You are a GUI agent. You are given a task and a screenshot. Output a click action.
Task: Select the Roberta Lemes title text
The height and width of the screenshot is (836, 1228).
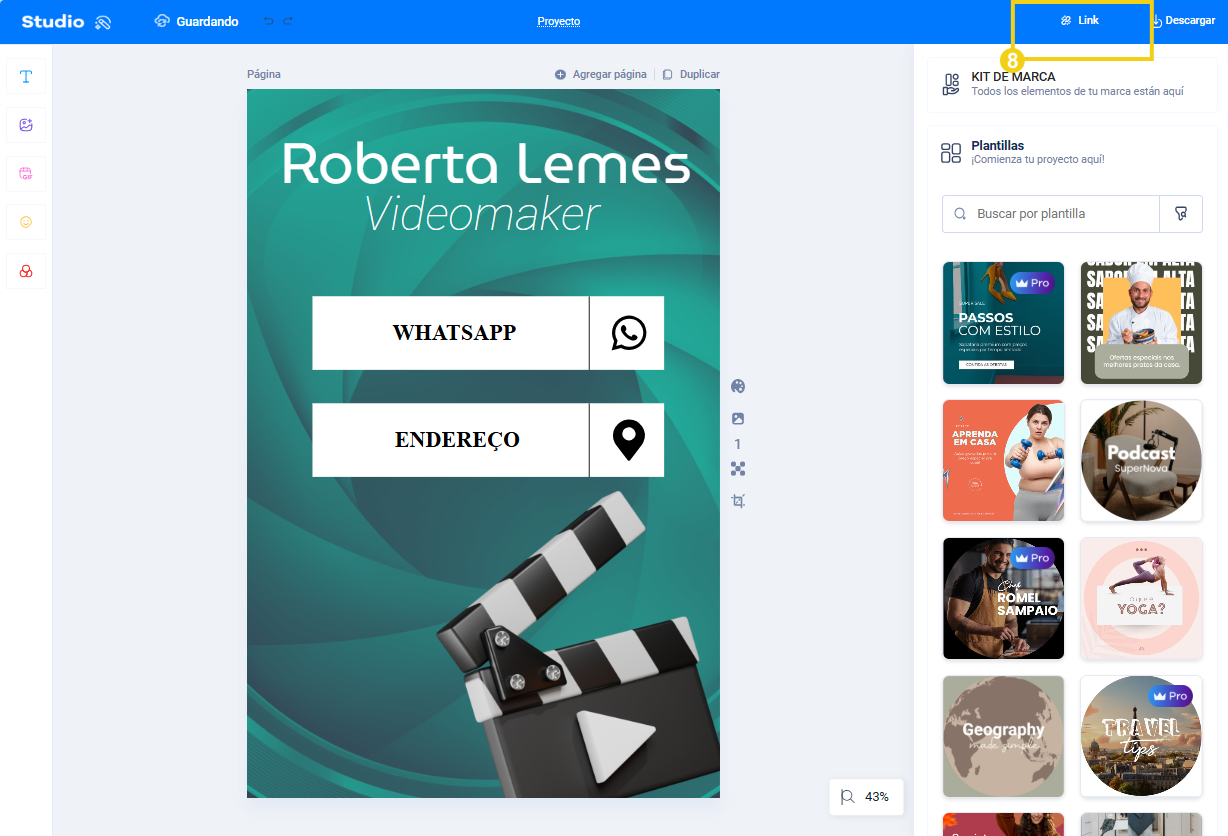pos(486,165)
